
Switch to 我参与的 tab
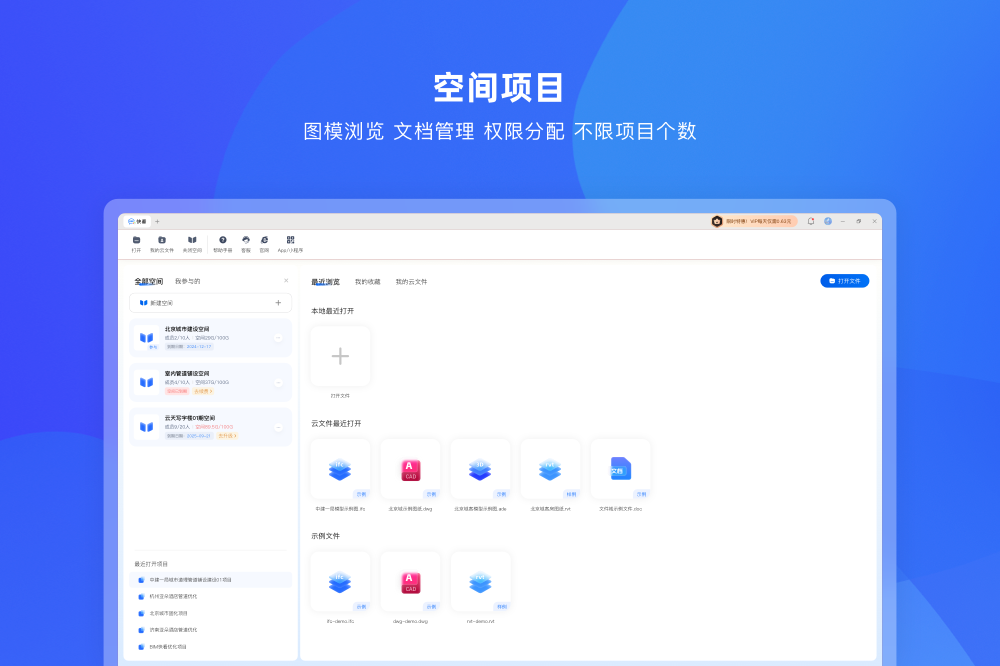point(188,281)
